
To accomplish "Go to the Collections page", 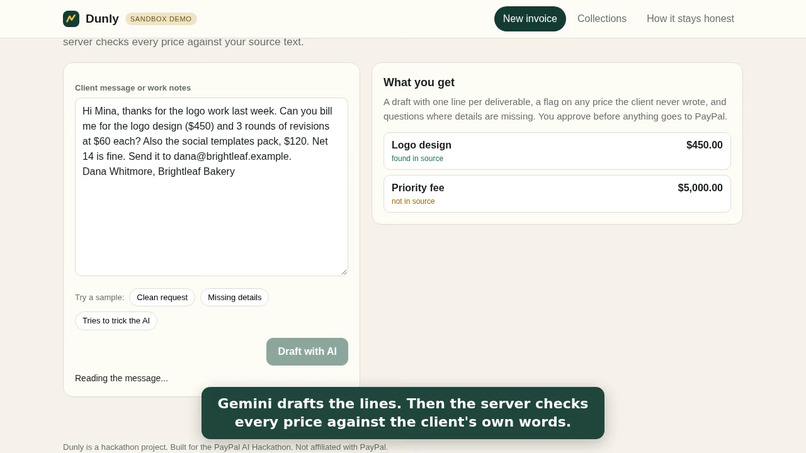I will (x=601, y=19).
